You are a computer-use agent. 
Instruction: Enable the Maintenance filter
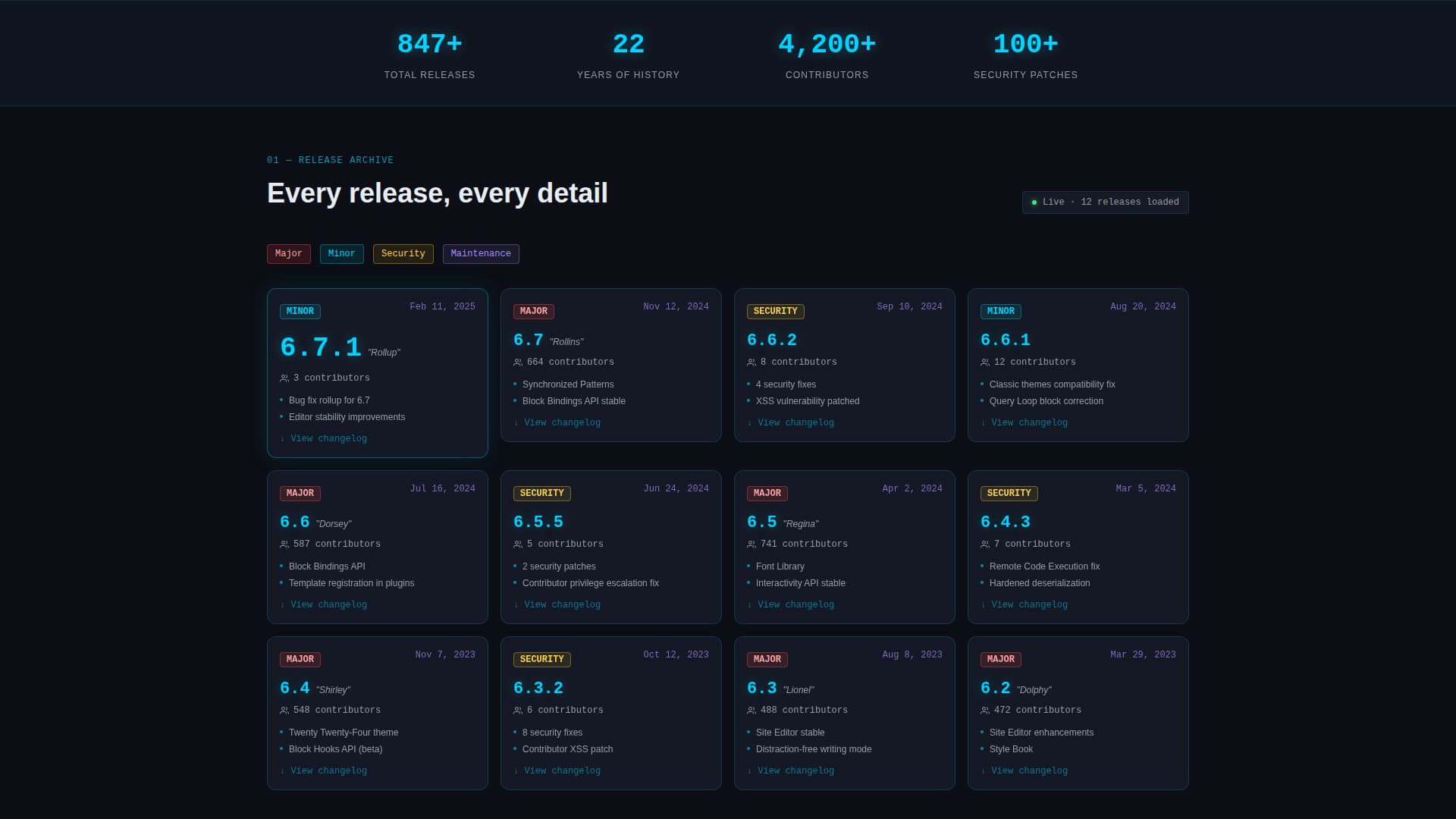pyautogui.click(x=481, y=253)
